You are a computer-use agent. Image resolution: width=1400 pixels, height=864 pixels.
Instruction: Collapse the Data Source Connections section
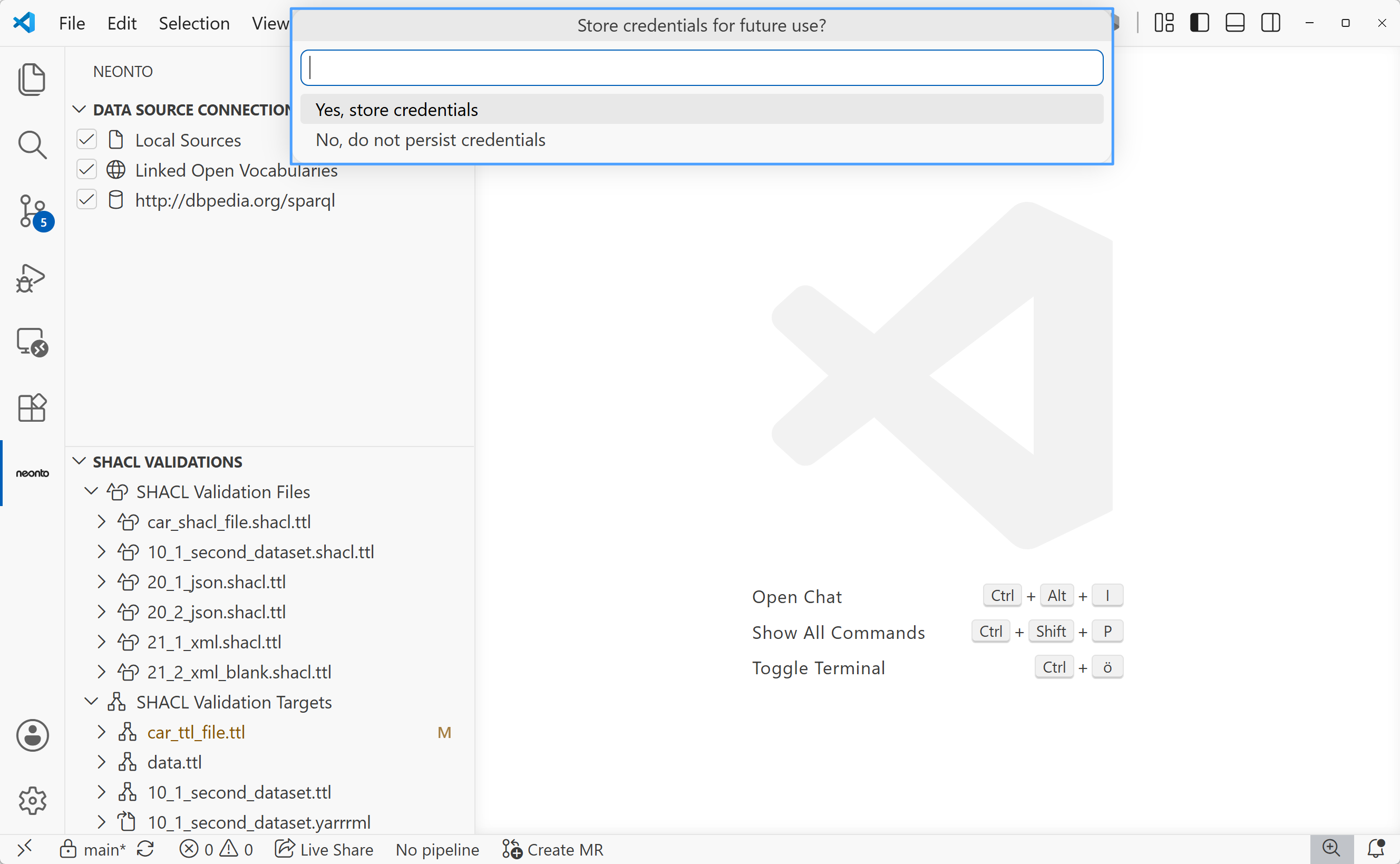80,109
